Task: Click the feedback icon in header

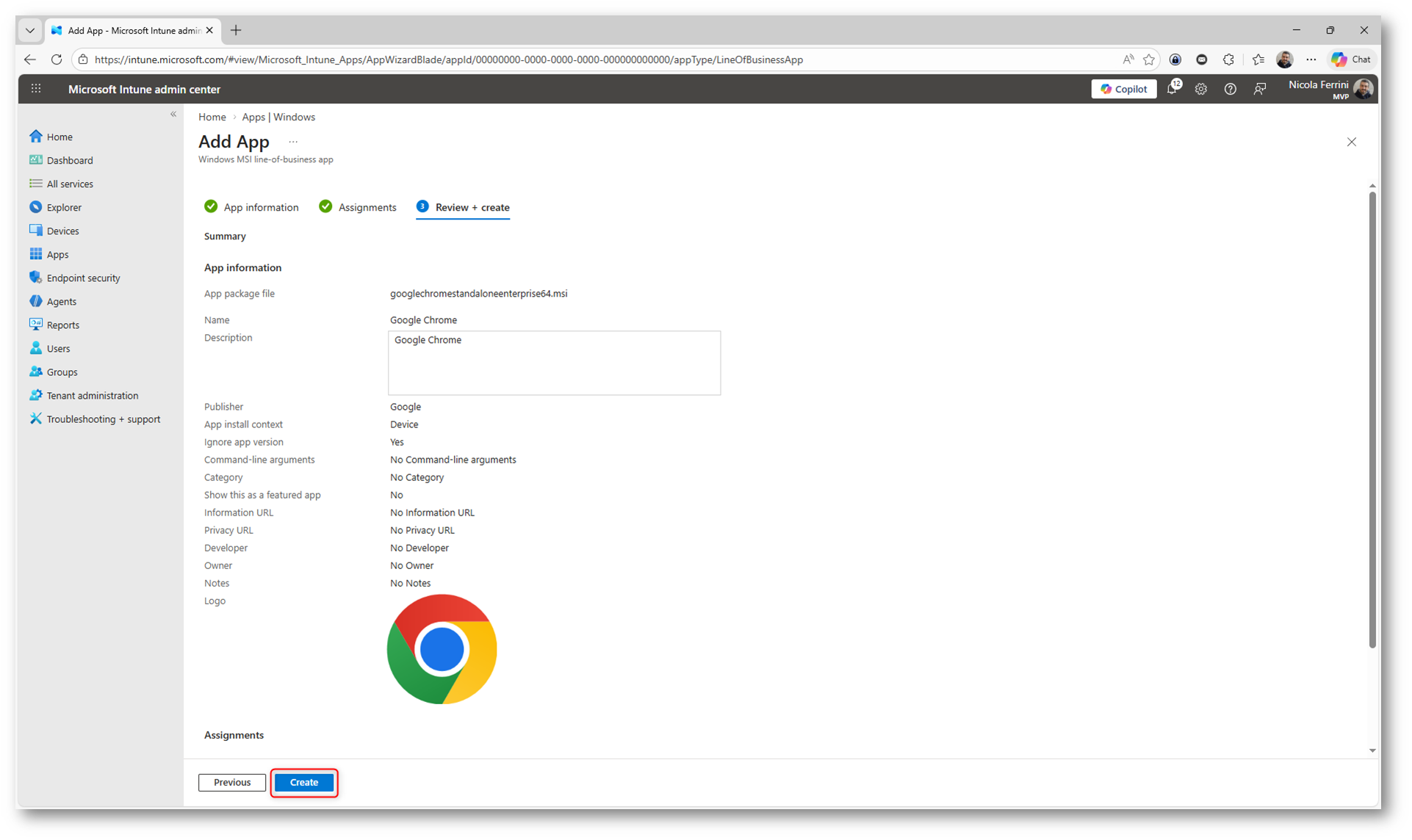Action: click(x=1259, y=89)
